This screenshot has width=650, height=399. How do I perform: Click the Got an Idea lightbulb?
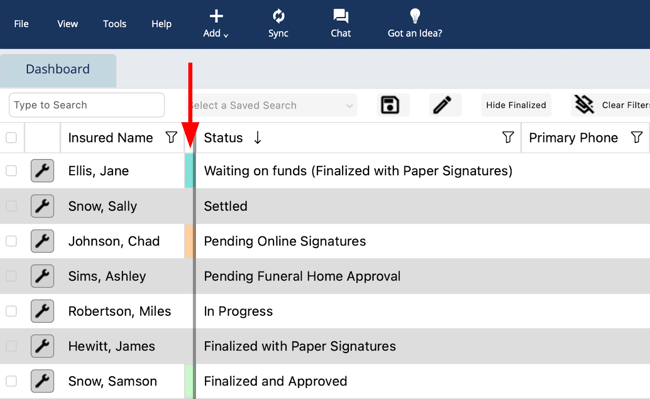pos(415,17)
